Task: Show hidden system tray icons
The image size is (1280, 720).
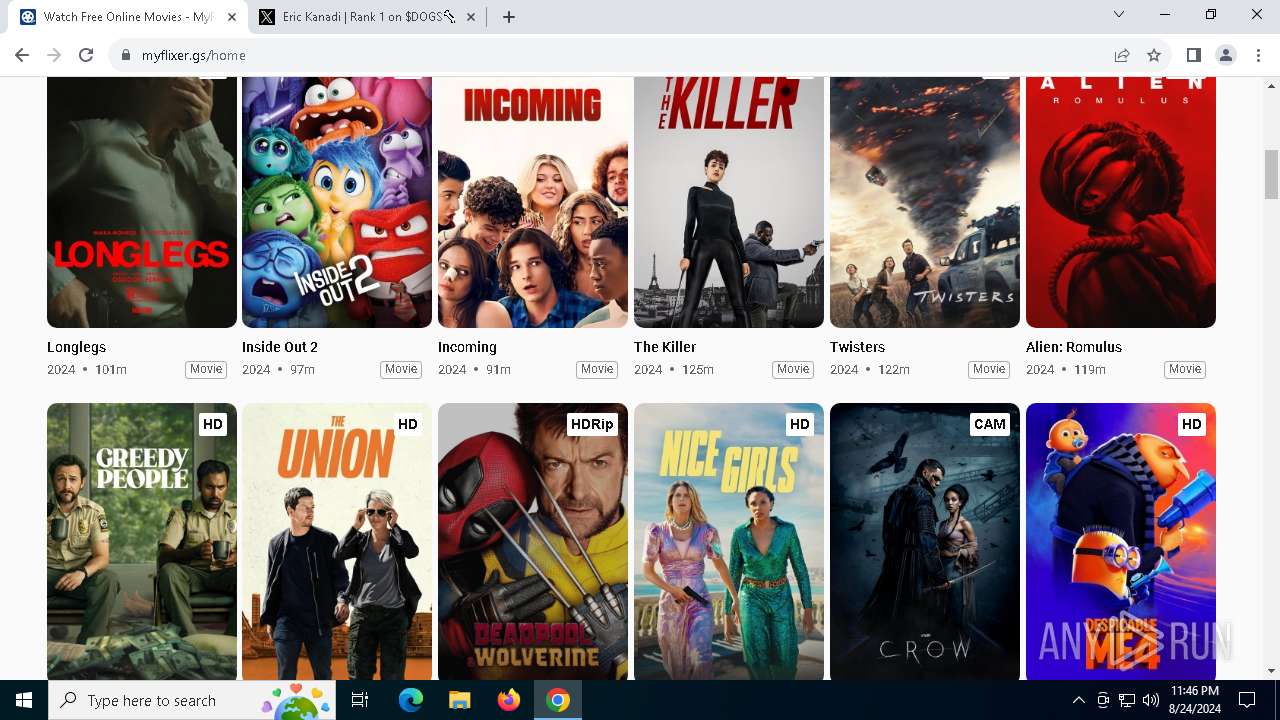Action: [1078, 700]
